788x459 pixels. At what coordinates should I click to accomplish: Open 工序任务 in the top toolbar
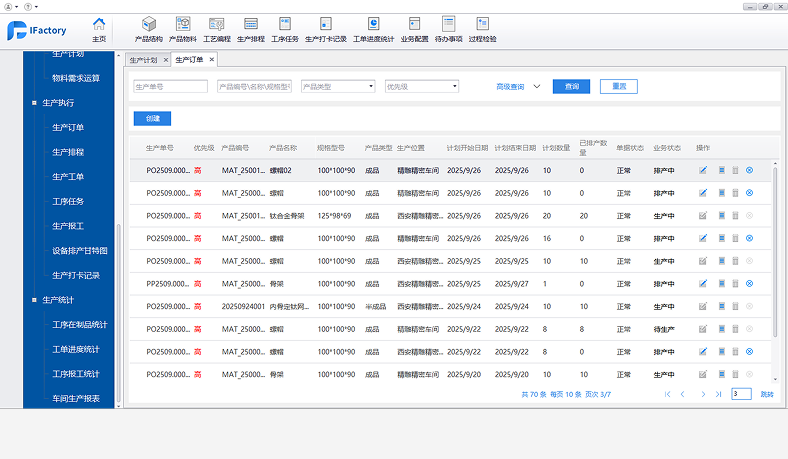(285, 29)
